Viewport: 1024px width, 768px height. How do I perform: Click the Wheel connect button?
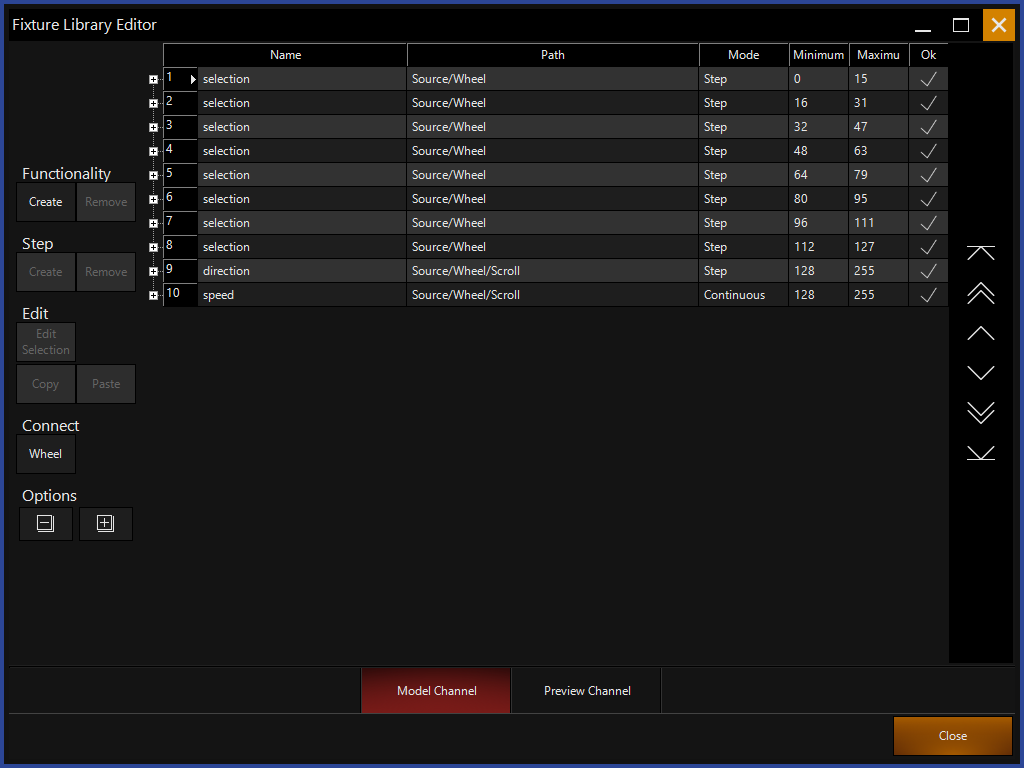(46, 454)
